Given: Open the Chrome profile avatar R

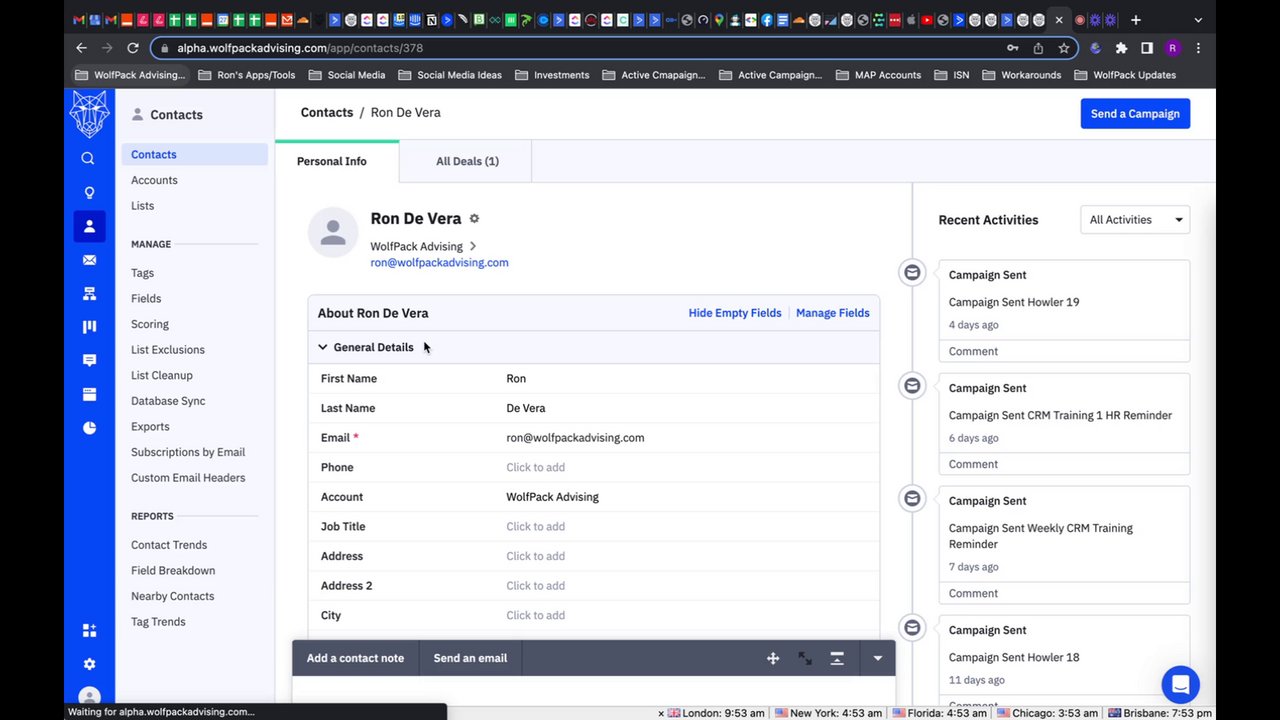Looking at the screenshot, I should (1172, 47).
